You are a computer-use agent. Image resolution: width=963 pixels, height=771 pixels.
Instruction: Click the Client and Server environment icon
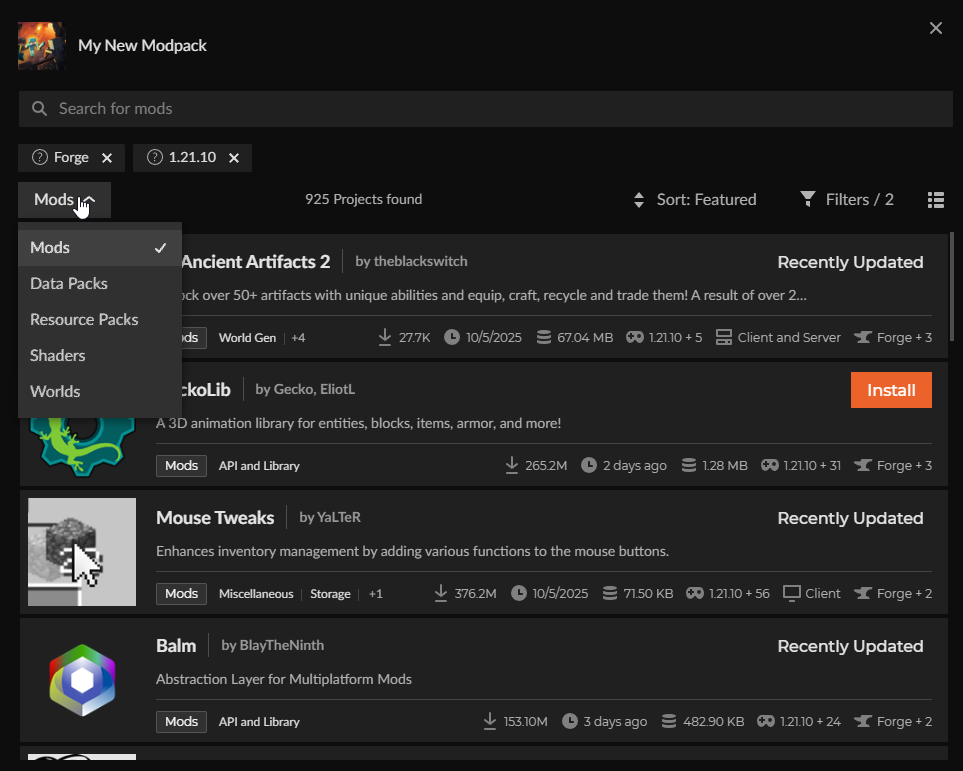pos(723,337)
